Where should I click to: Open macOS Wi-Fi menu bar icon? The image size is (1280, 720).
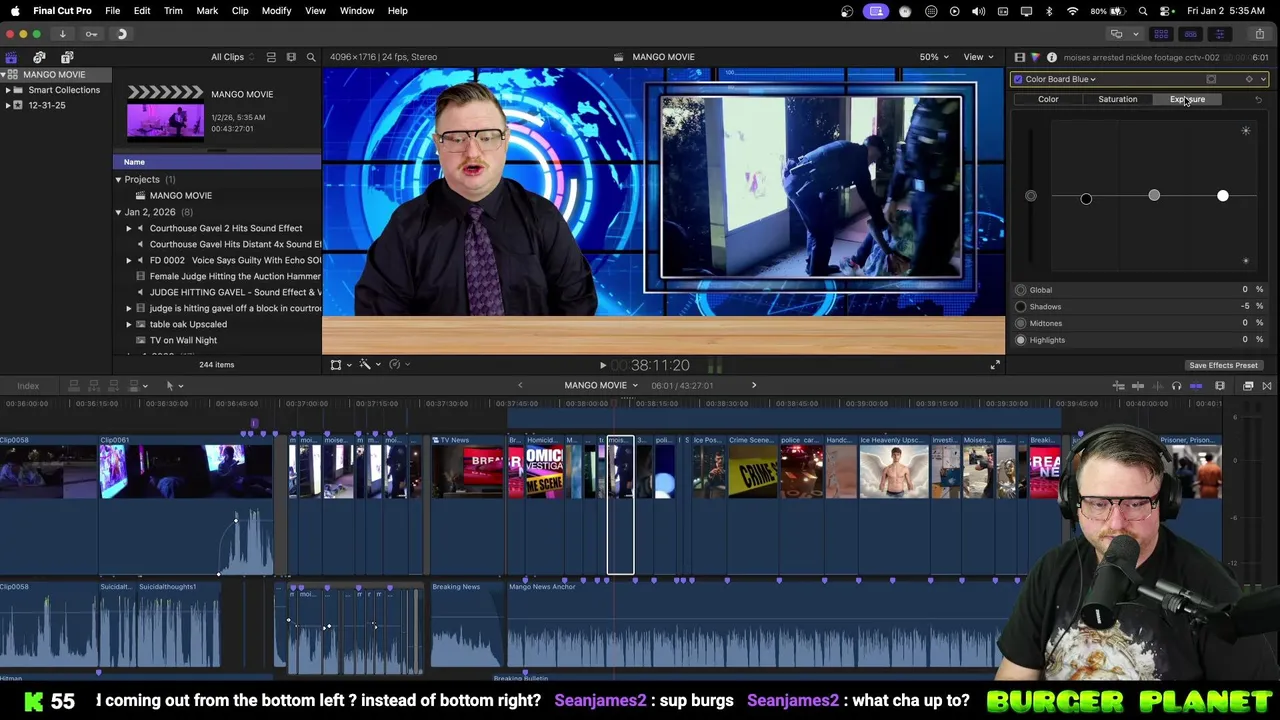coord(1072,11)
